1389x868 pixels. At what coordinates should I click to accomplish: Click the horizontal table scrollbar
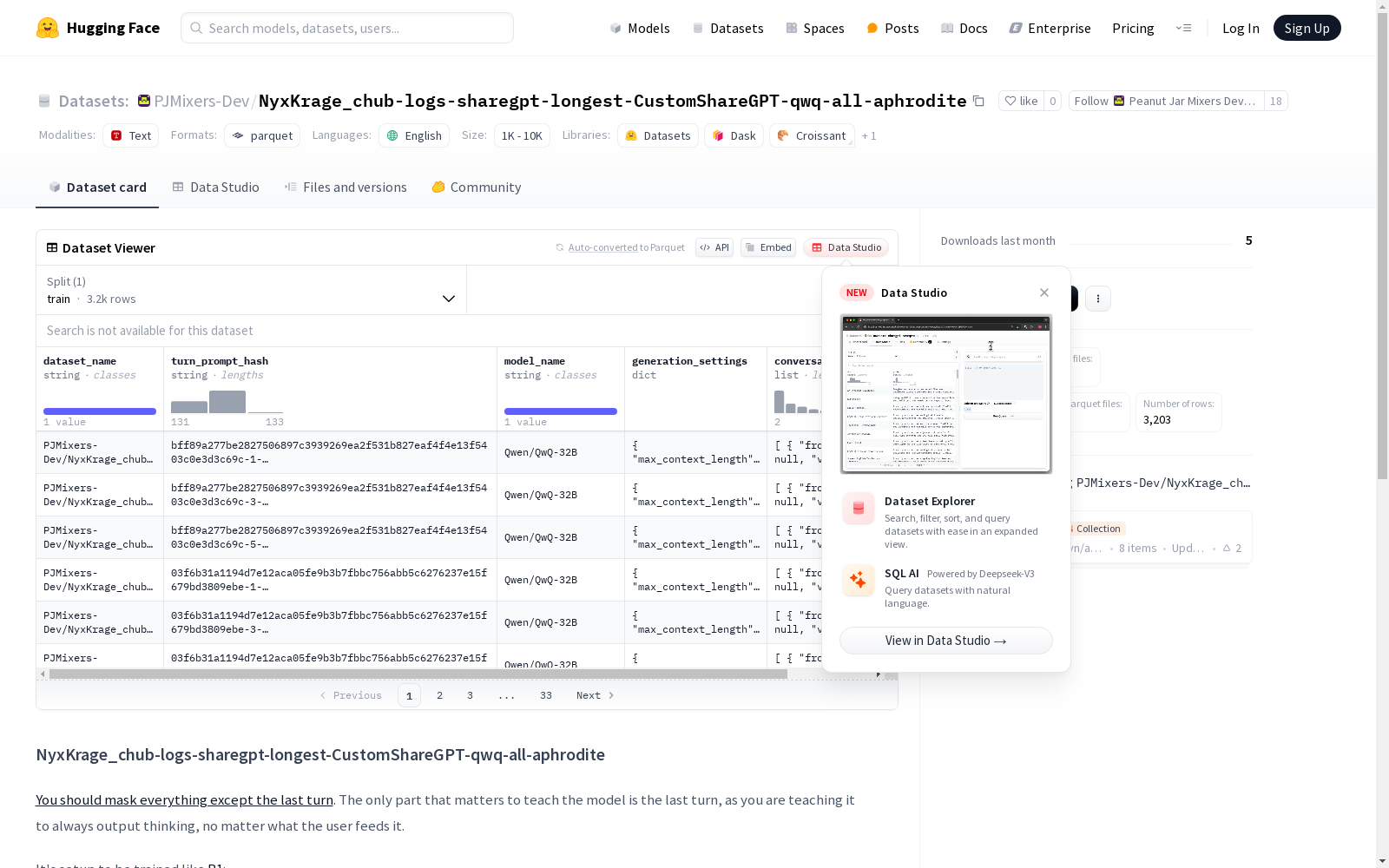[x=418, y=674]
